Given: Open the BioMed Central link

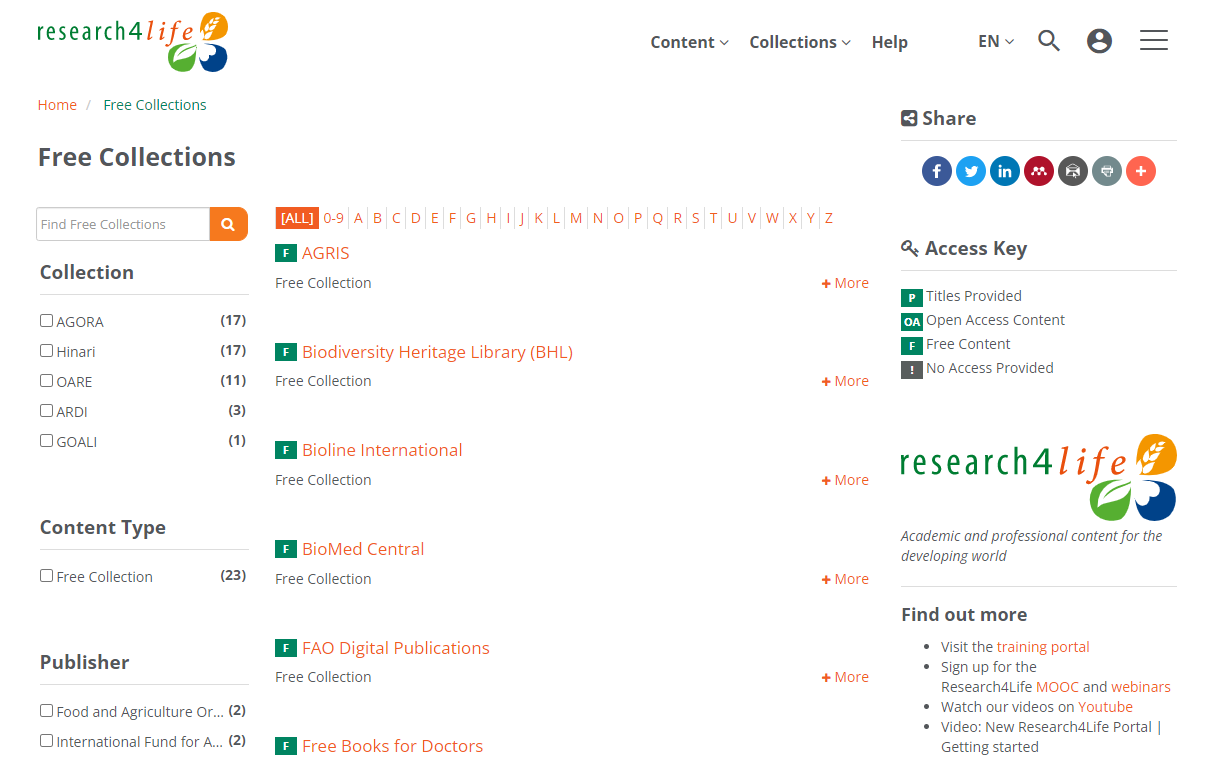Looking at the screenshot, I should point(363,549).
